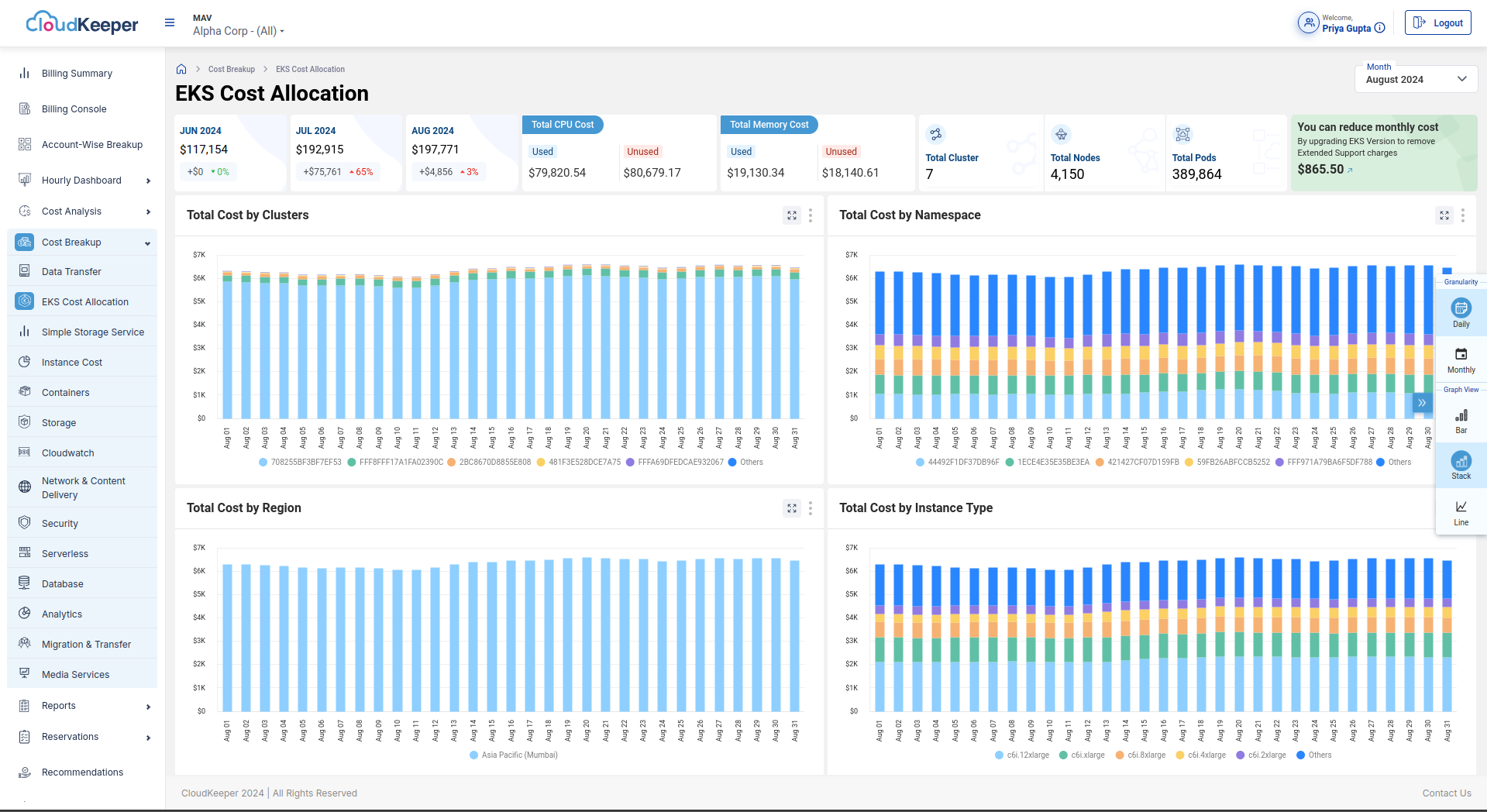Open the August 2024 month dropdown
Viewport: 1487px width, 812px height.
1416,78
